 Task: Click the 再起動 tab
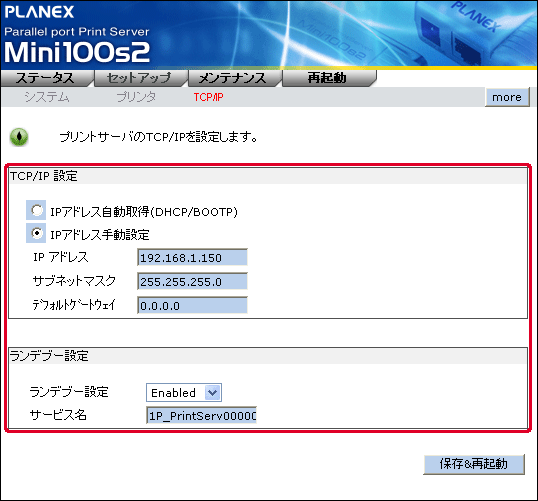pos(328,78)
